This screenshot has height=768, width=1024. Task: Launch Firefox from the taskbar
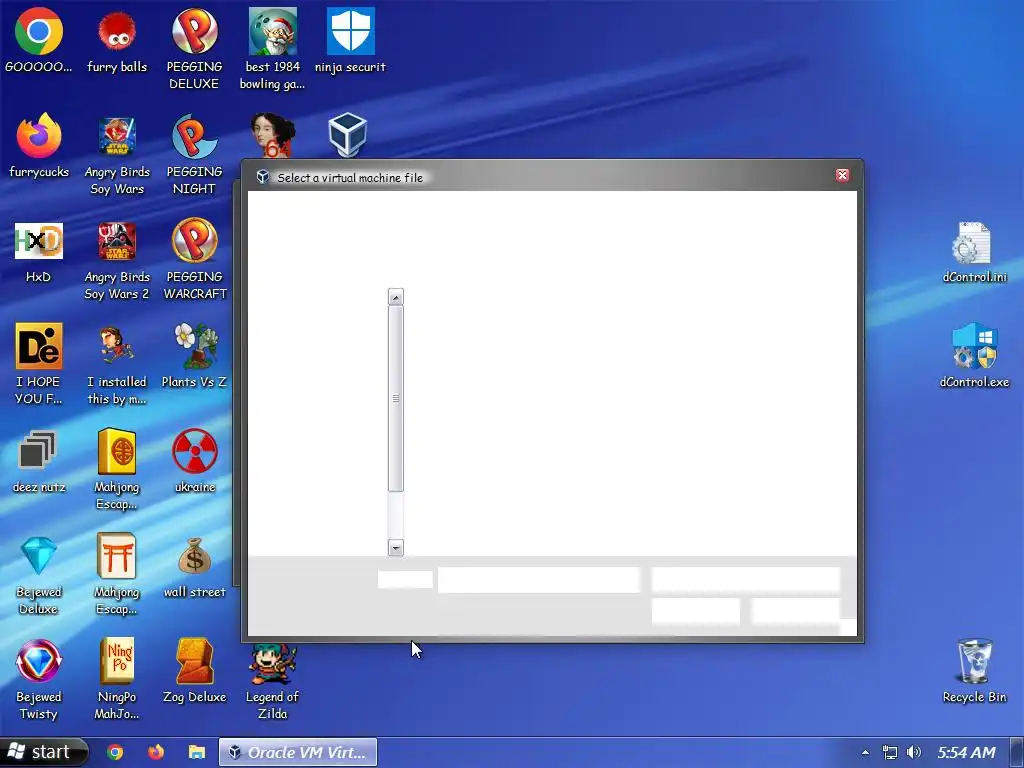pos(155,752)
